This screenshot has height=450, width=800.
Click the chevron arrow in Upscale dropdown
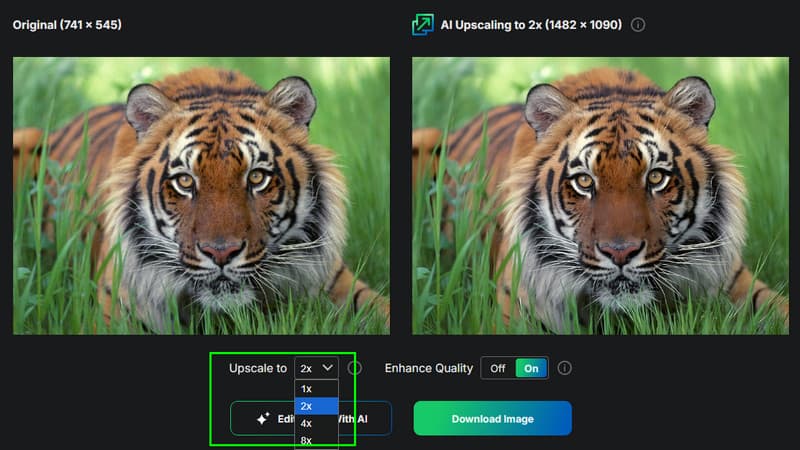[x=327, y=368]
